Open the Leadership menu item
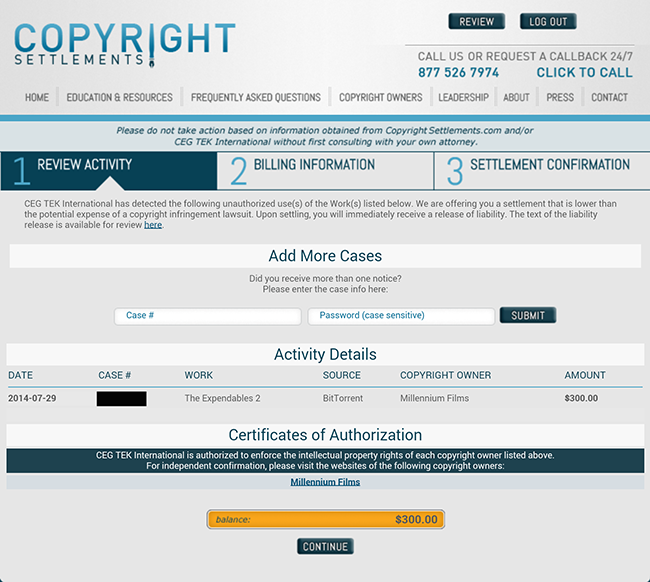Viewport: 650px width, 582px height. [x=463, y=97]
